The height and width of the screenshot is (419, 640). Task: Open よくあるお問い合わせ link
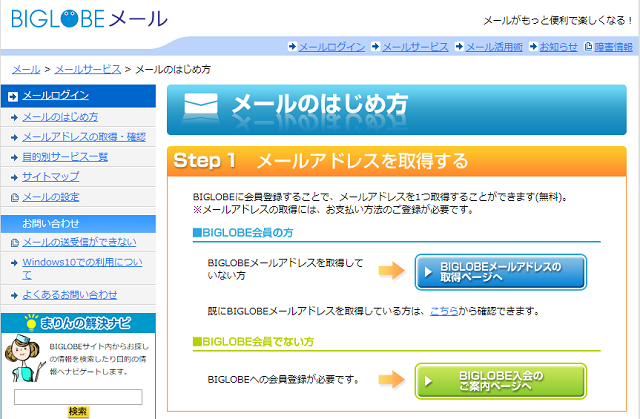69,295
